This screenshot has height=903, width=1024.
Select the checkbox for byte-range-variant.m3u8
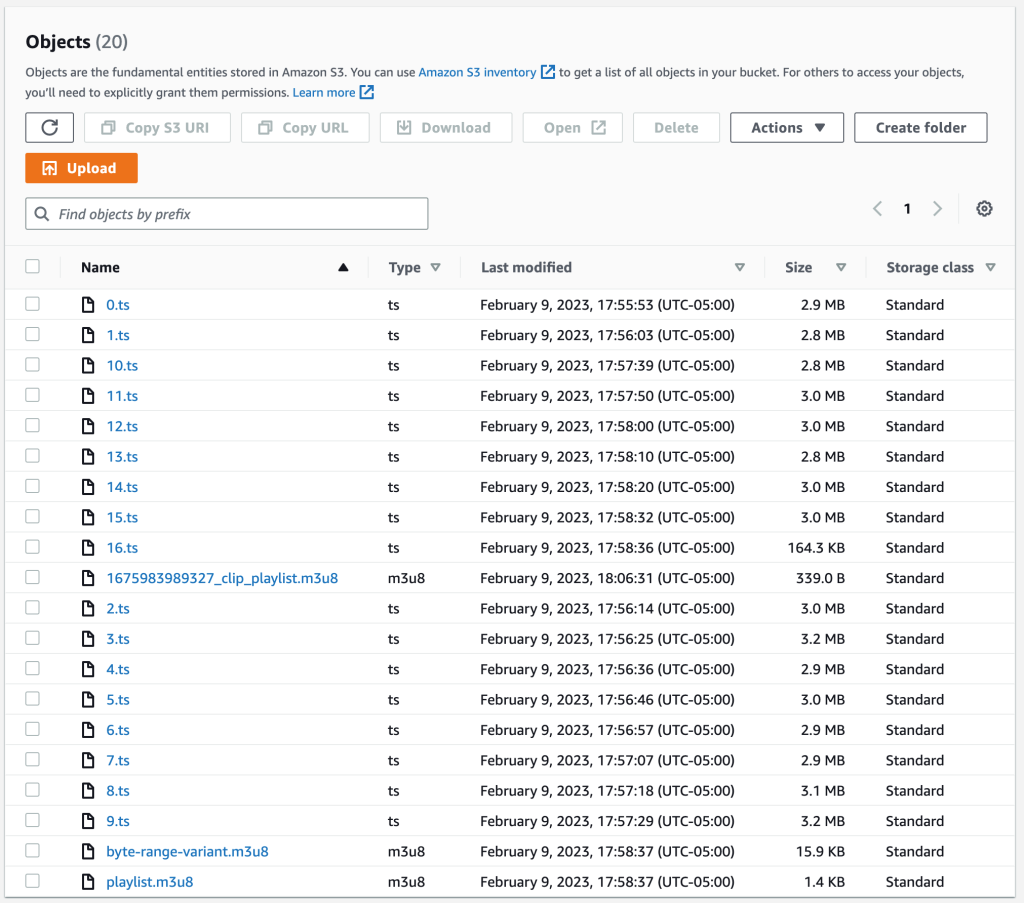pos(33,850)
